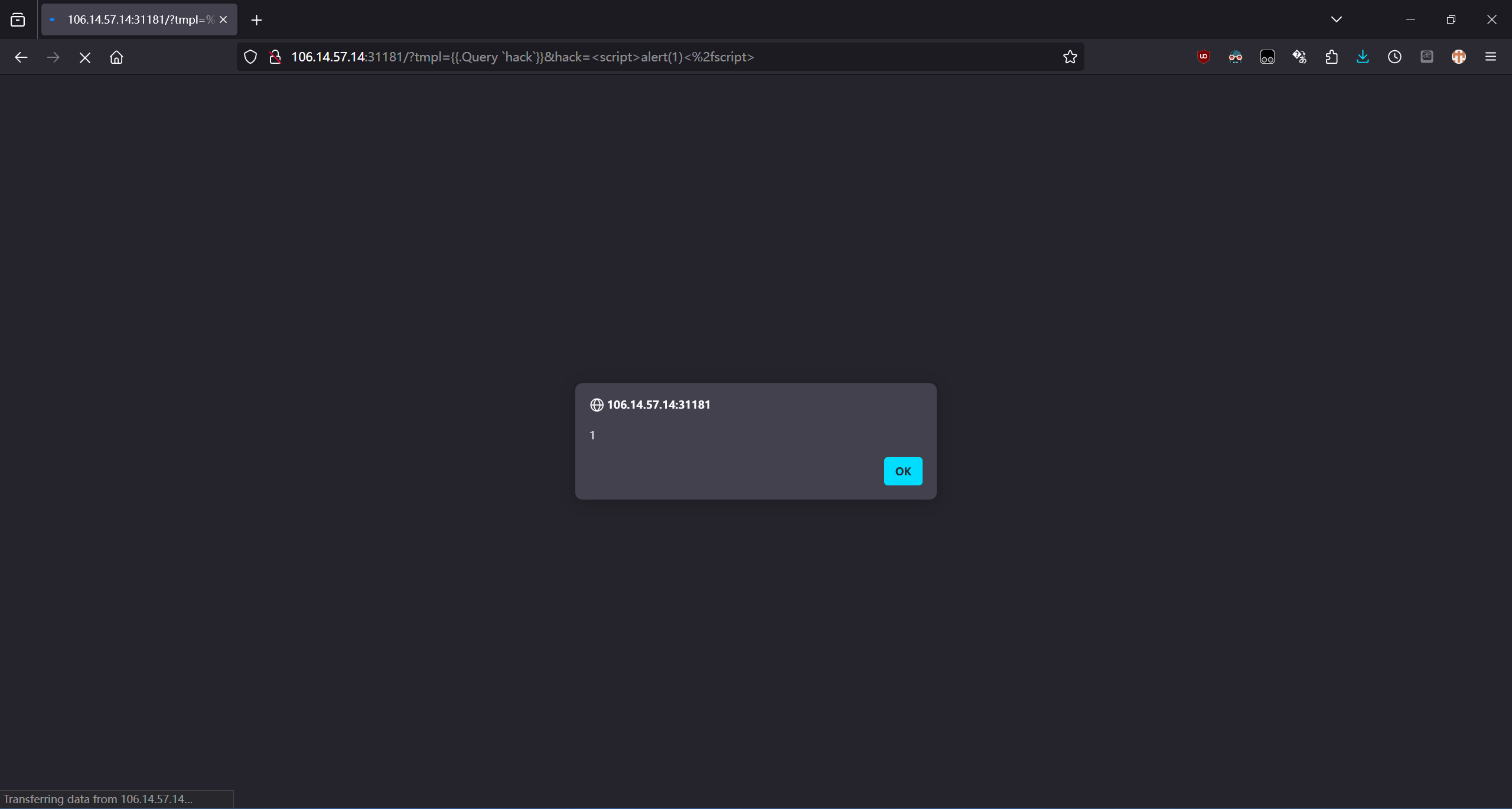
Task: Stop loading the page
Action: click(x=84, y=57)
